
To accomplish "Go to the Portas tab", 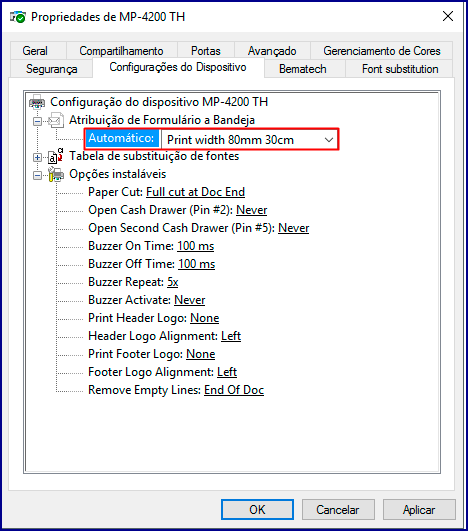I will 206,51.
